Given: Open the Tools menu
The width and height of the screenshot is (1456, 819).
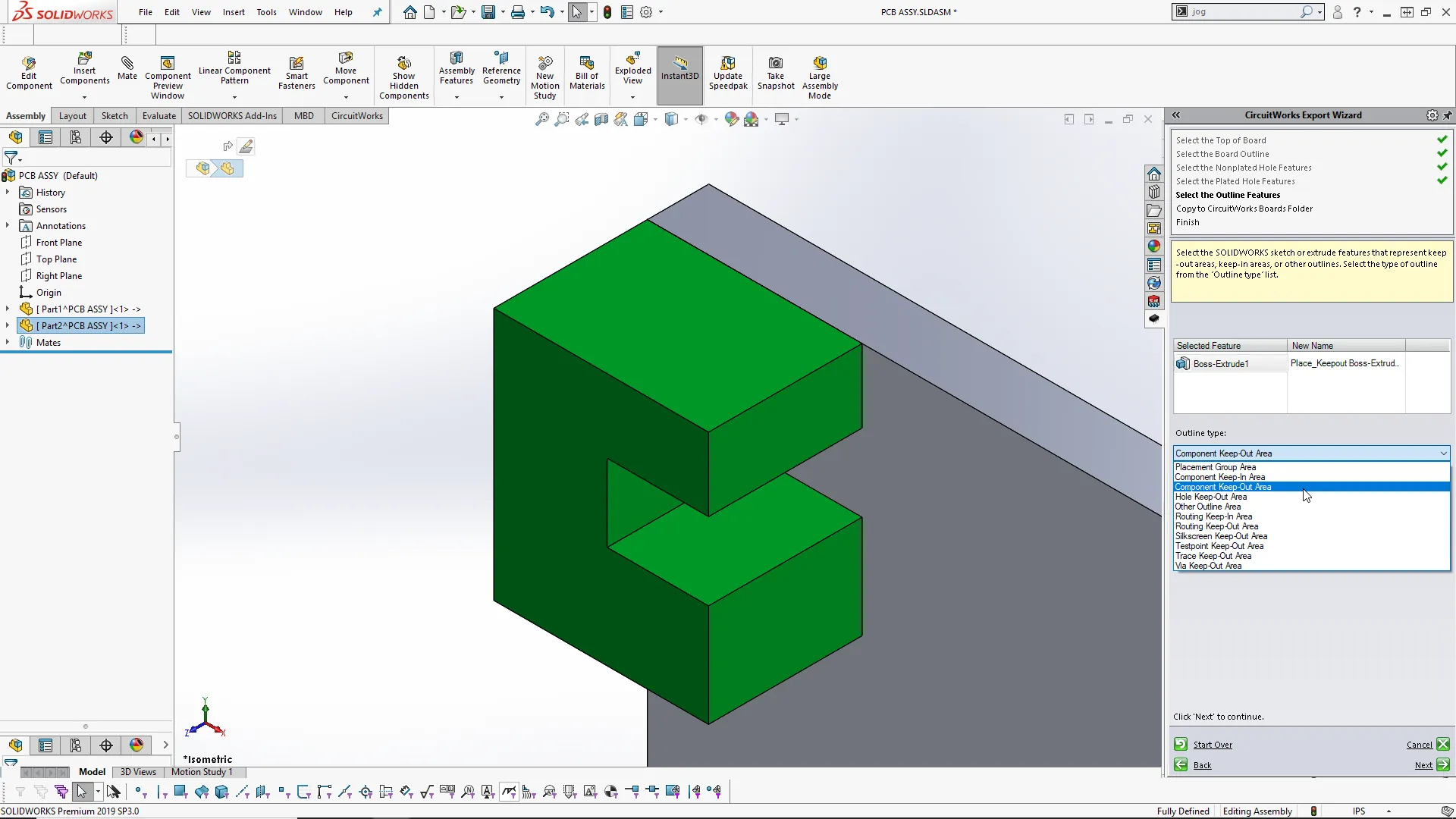Looking at the screenshot, I should pos(266,12).
